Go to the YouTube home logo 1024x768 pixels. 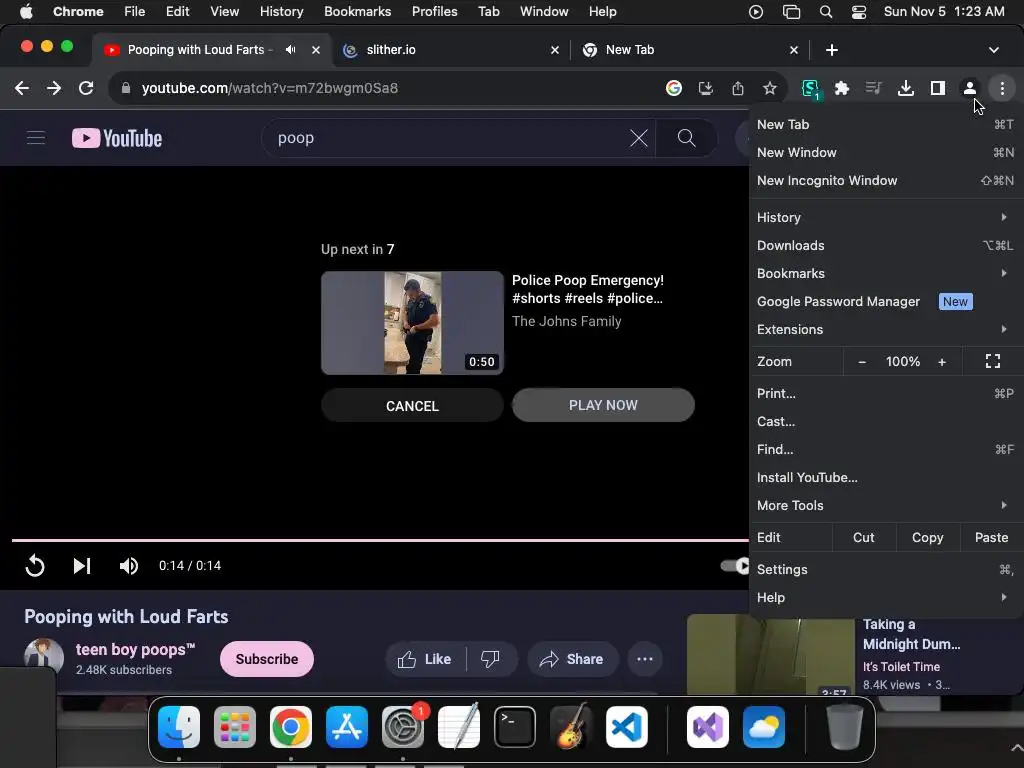point(117,138)
